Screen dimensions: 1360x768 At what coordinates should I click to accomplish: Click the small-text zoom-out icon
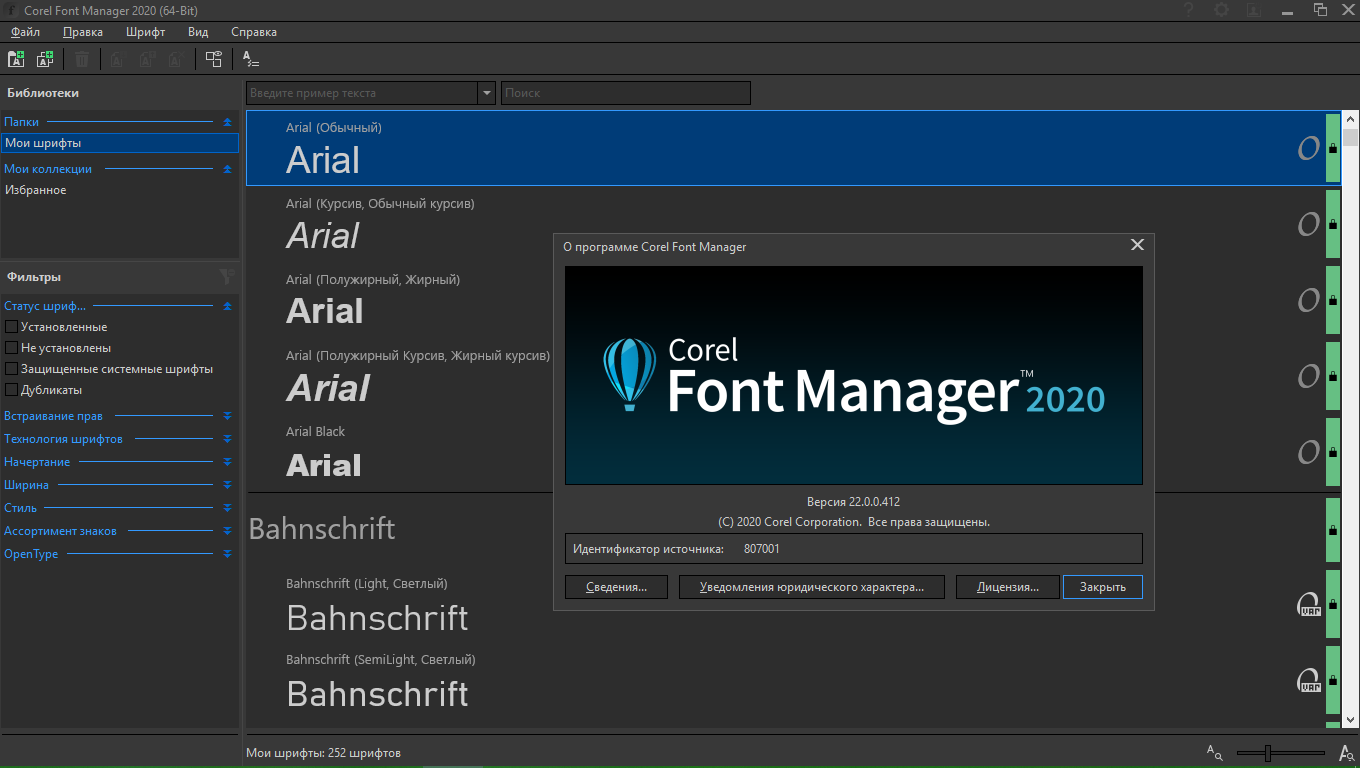1214,752
